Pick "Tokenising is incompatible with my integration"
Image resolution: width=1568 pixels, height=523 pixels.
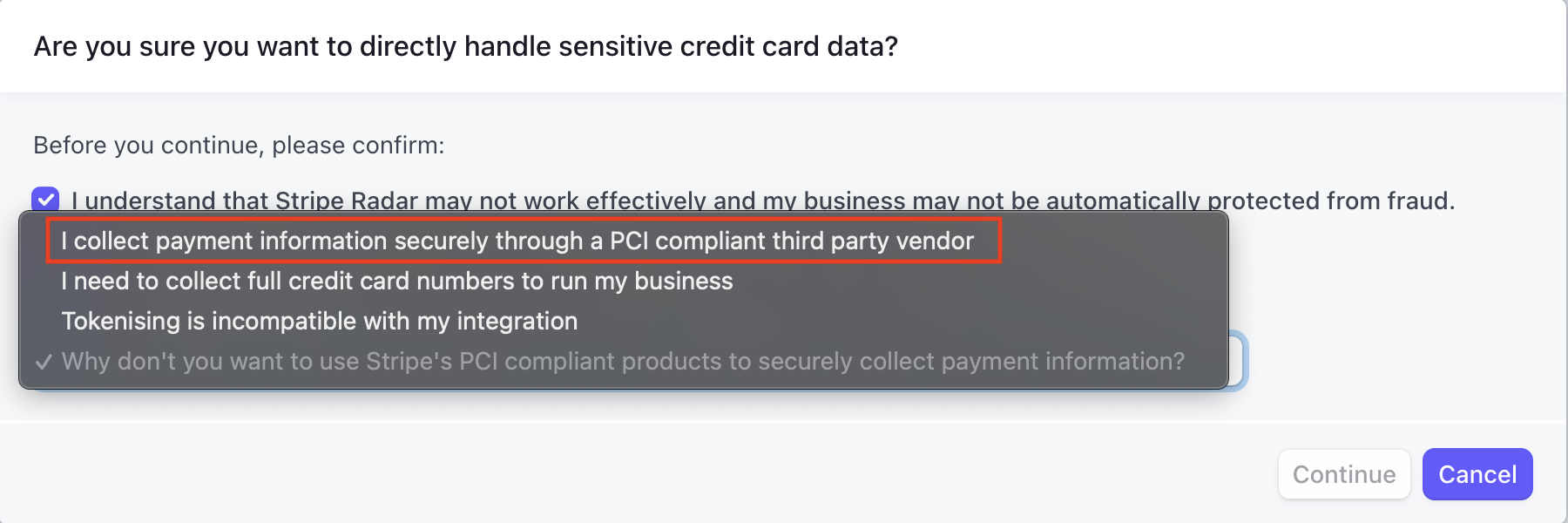coord(320,322)
